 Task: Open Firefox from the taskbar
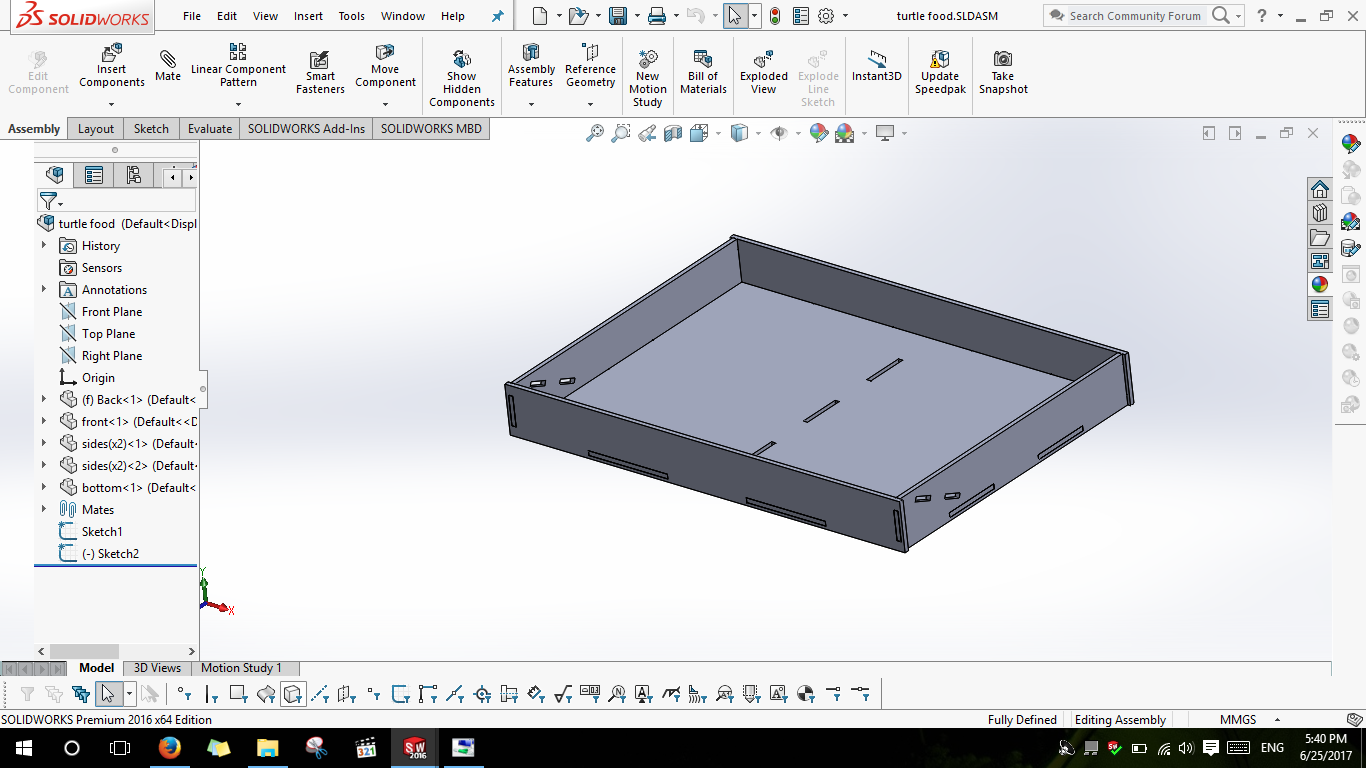click(170, 748)
